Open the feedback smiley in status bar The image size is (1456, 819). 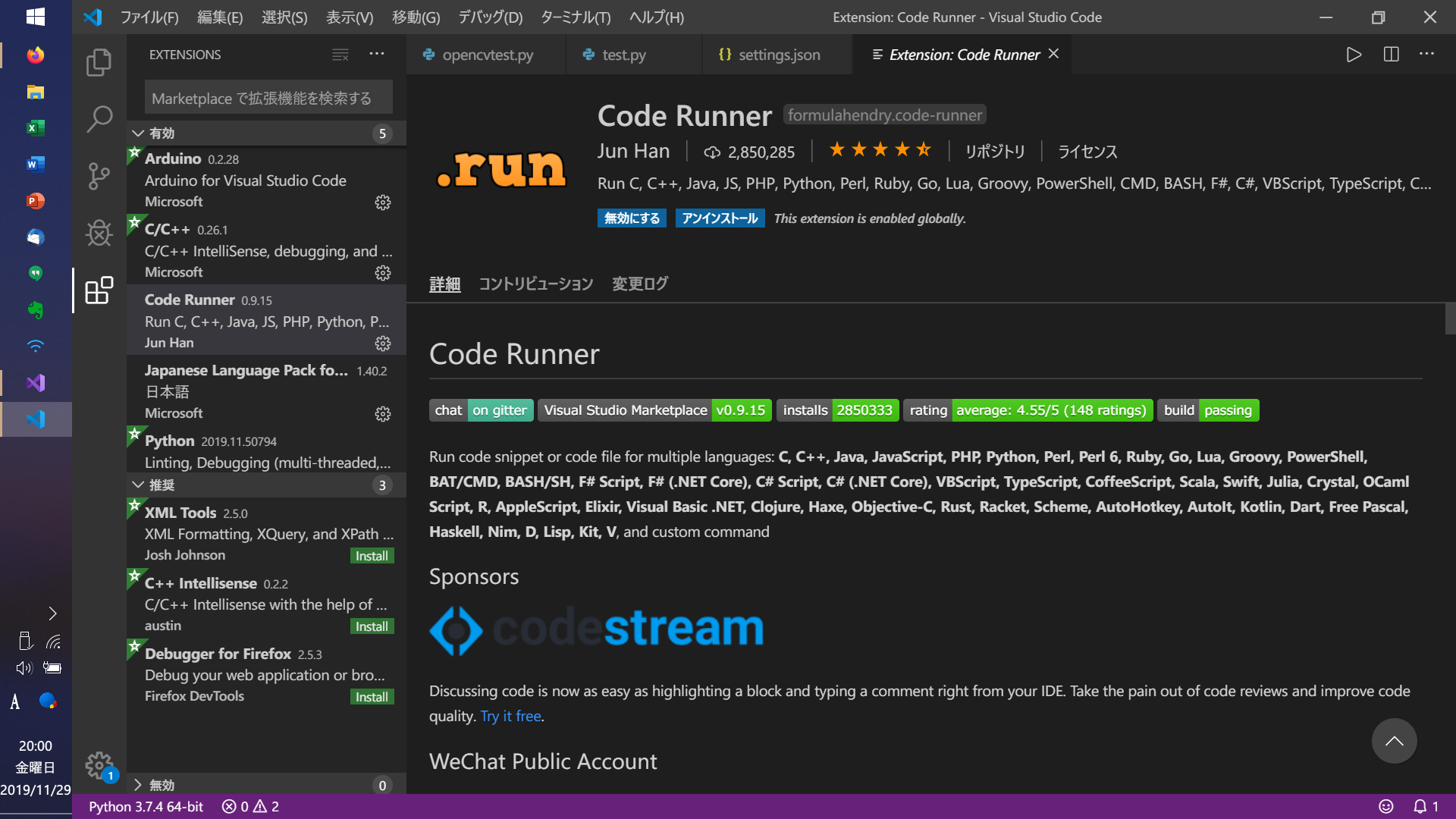(1385, 806)
